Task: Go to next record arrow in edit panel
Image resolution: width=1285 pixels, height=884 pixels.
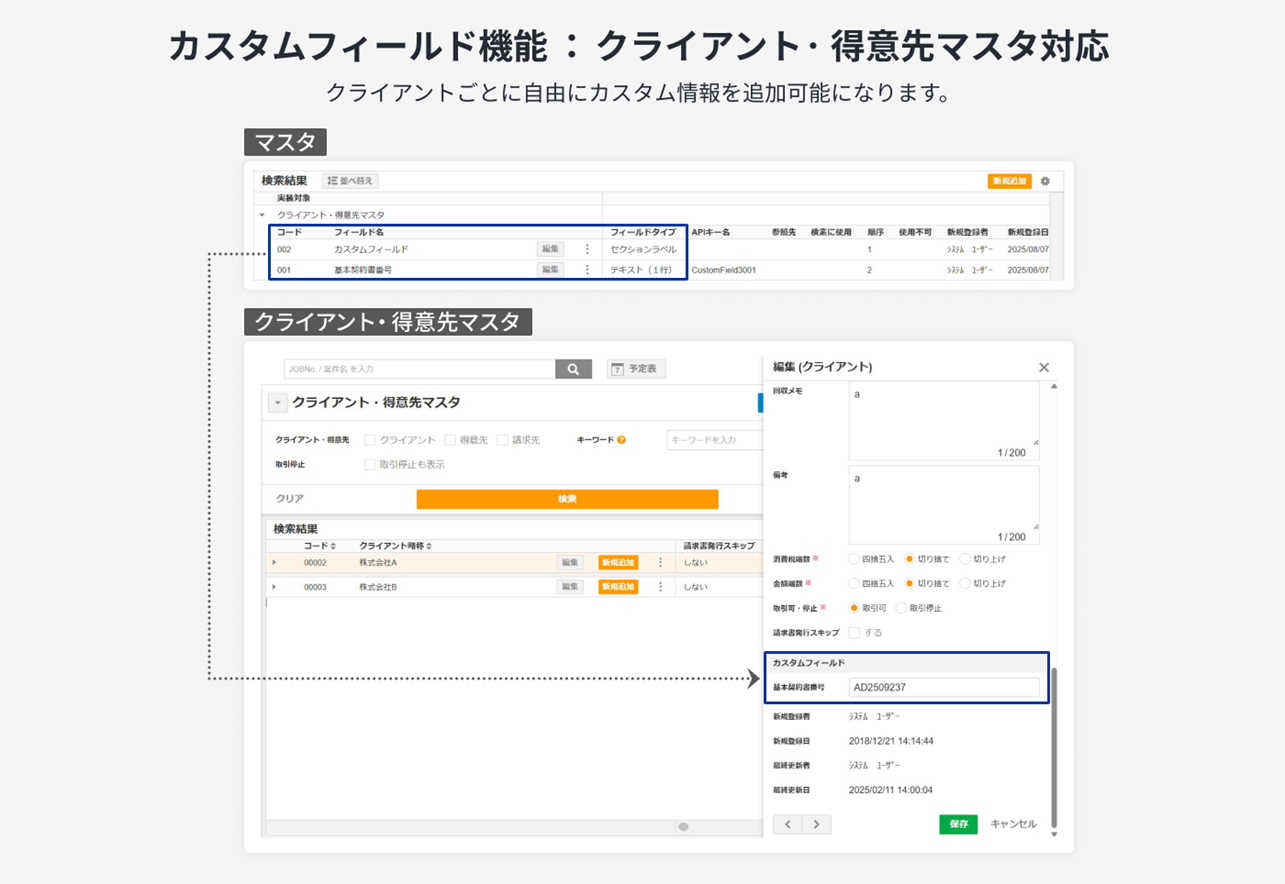Action: [x=816, y=824]
